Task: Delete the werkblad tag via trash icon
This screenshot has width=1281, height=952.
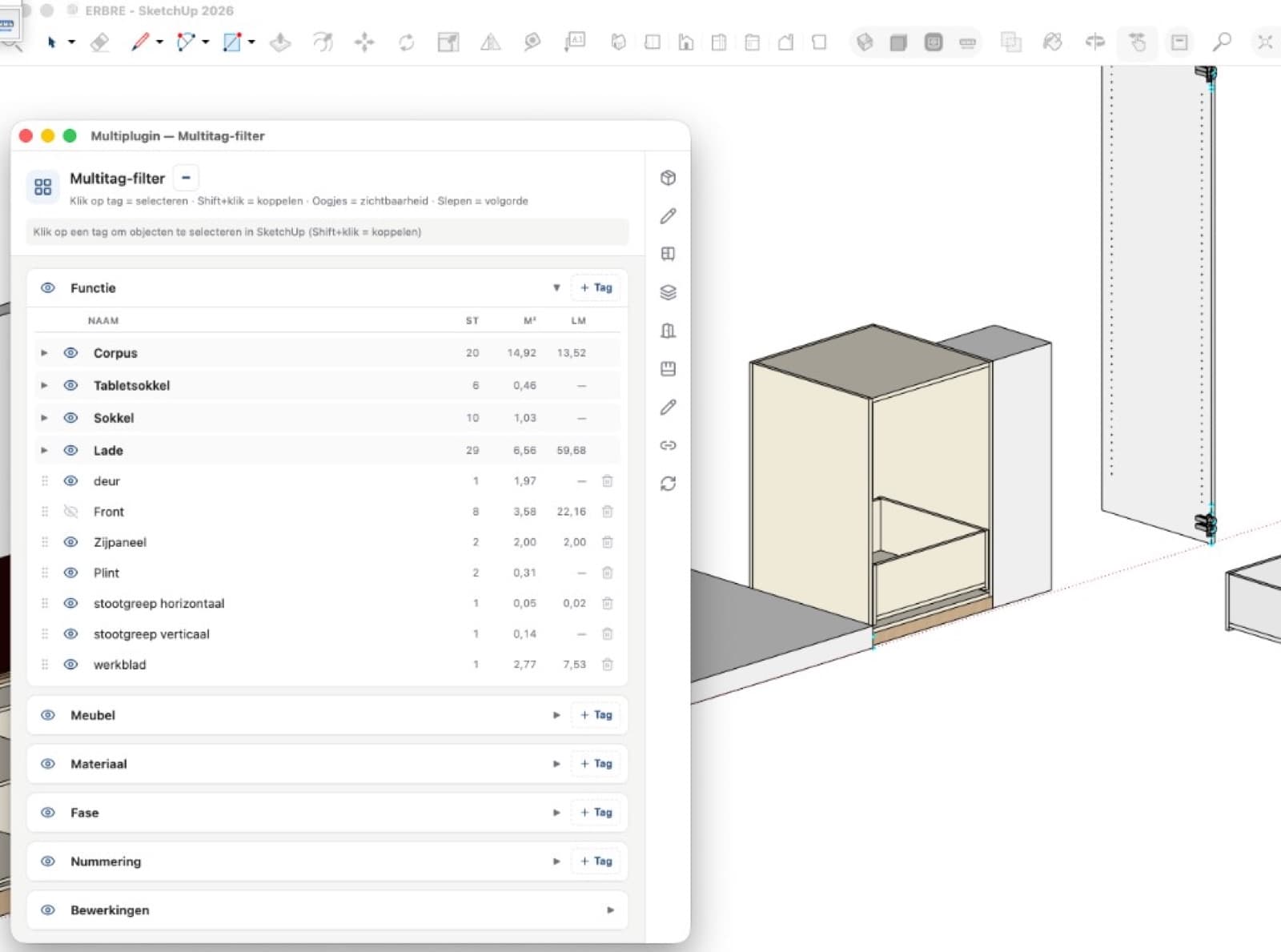Action: (x=608, y=665)
